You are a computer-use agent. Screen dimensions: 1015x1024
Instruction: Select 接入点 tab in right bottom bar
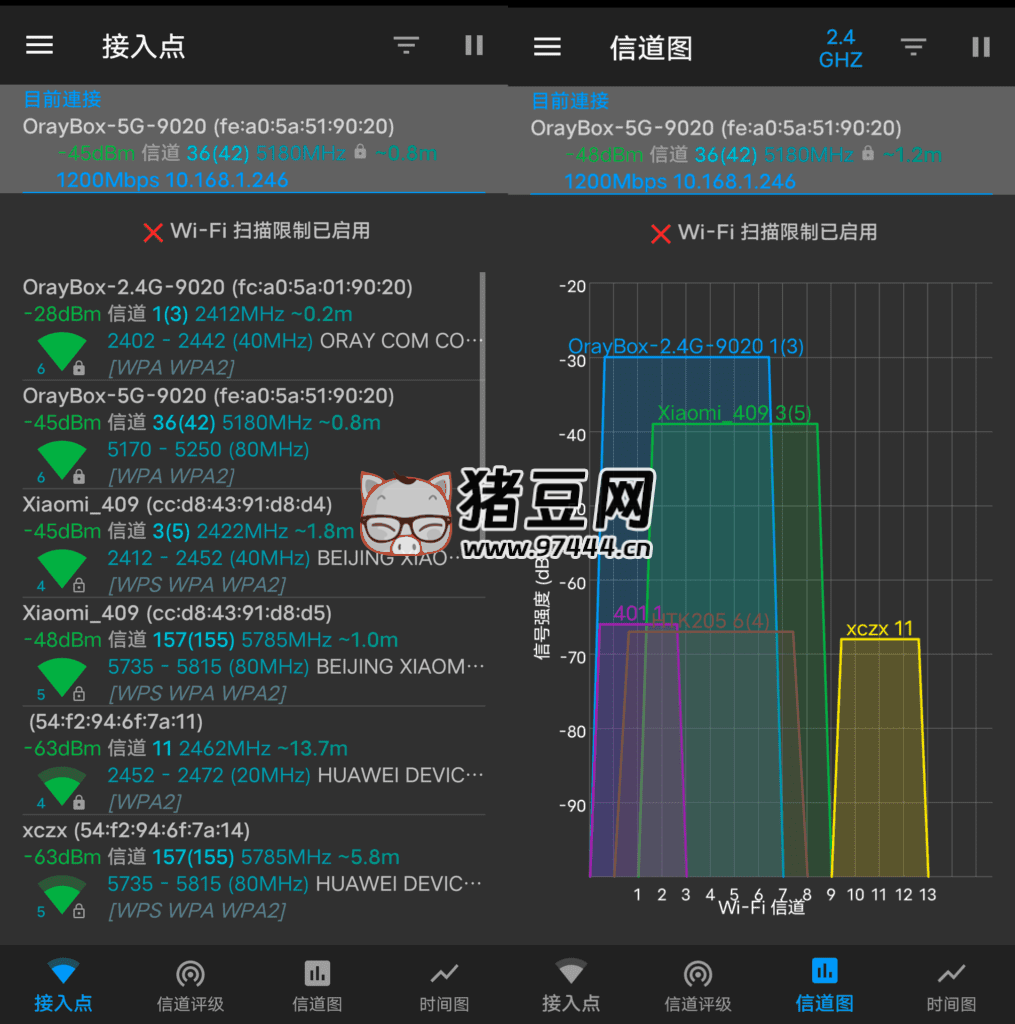(571, 985)
